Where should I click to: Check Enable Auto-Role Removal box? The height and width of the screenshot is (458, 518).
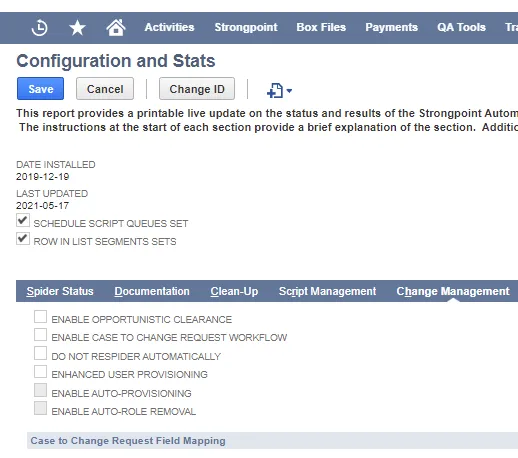(40, 408)
